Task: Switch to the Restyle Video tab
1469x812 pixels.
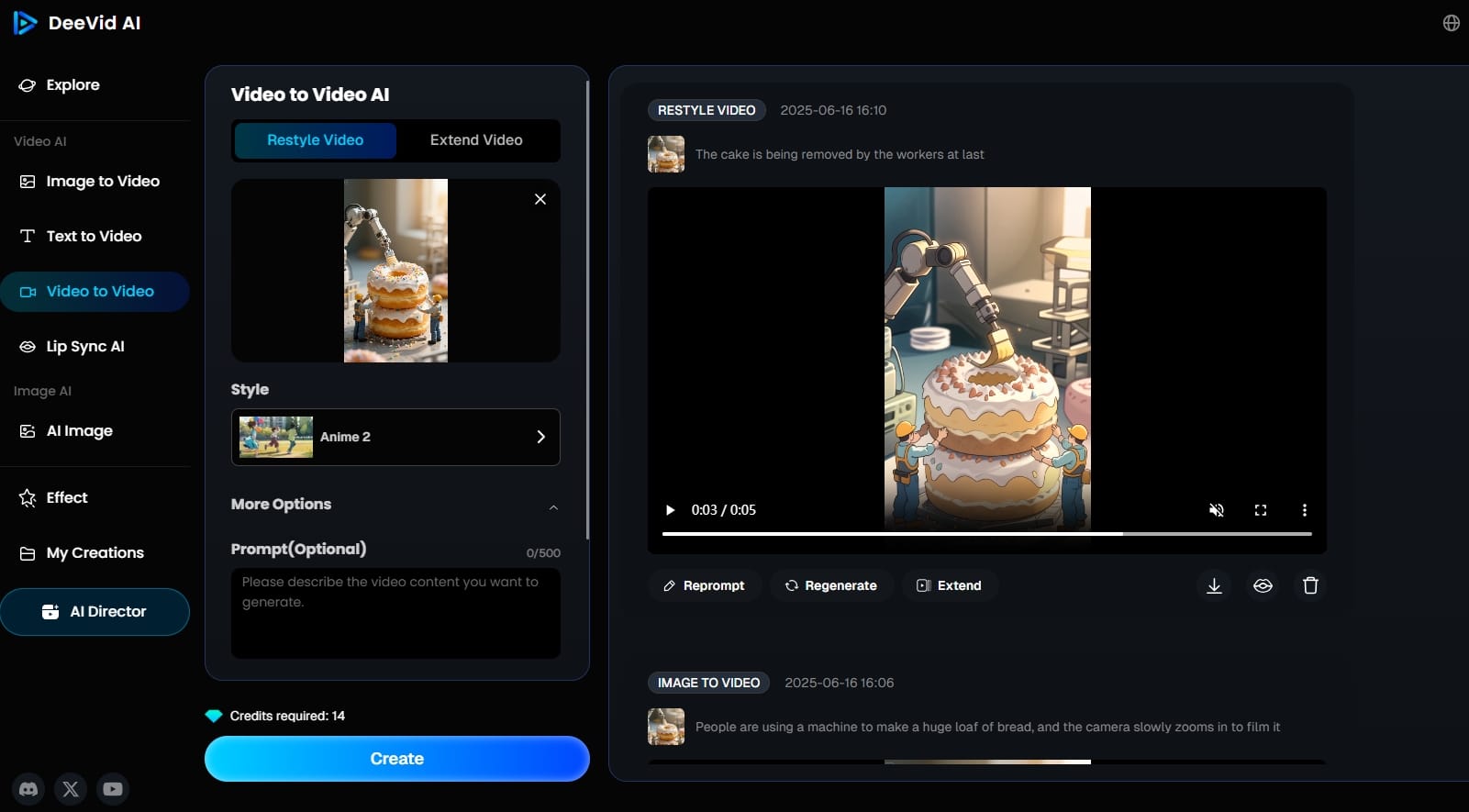Action: (315, 140)
